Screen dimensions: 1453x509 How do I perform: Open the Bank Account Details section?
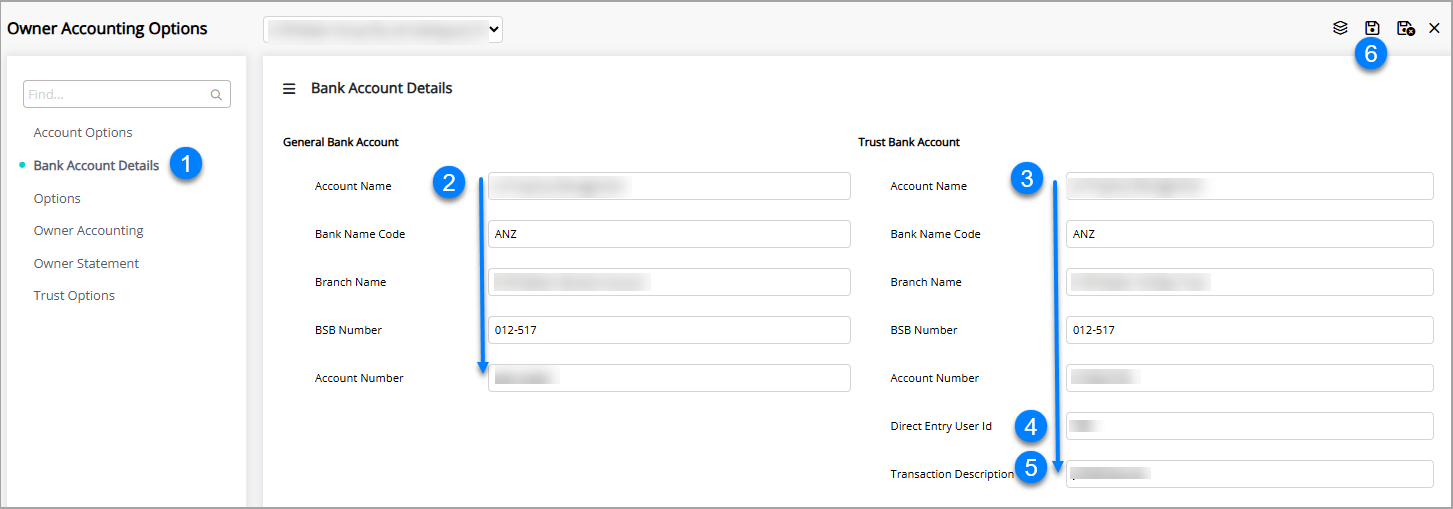96,166
